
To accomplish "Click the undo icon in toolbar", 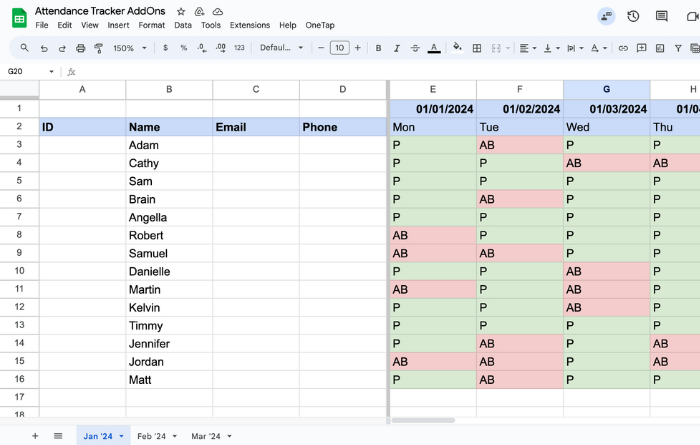I will 44,48.
